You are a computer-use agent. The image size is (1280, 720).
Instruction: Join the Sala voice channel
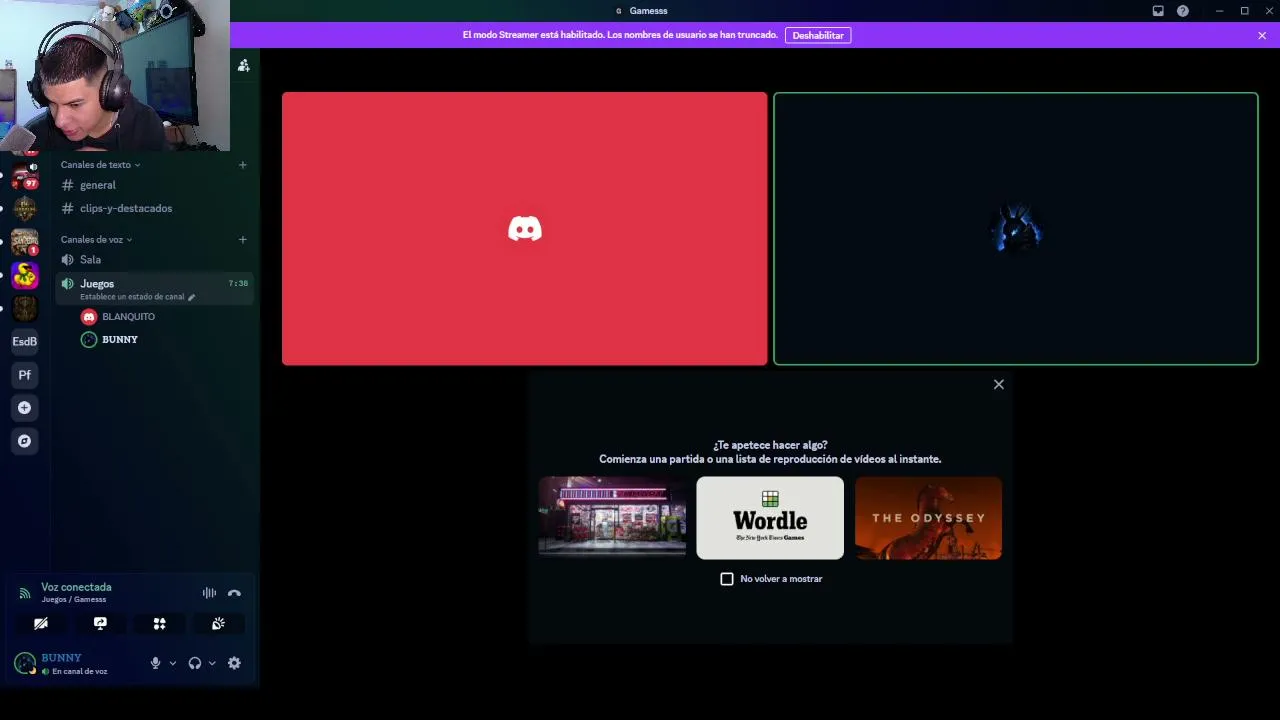click(154, 260)
